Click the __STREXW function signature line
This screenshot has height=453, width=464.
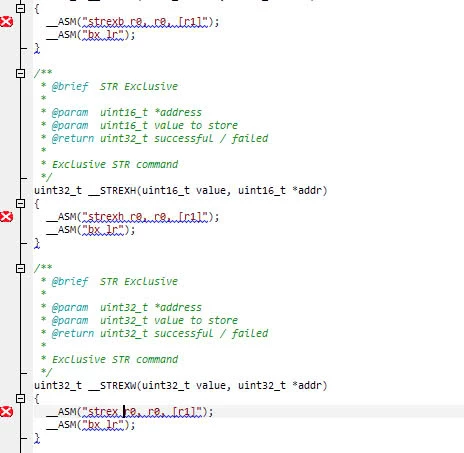(x=181, y=386)
